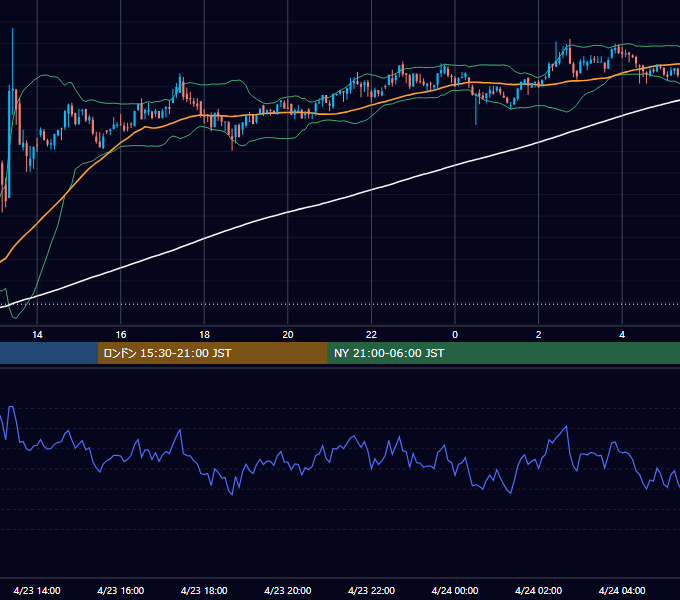Click the blue session bar before London

49,353
